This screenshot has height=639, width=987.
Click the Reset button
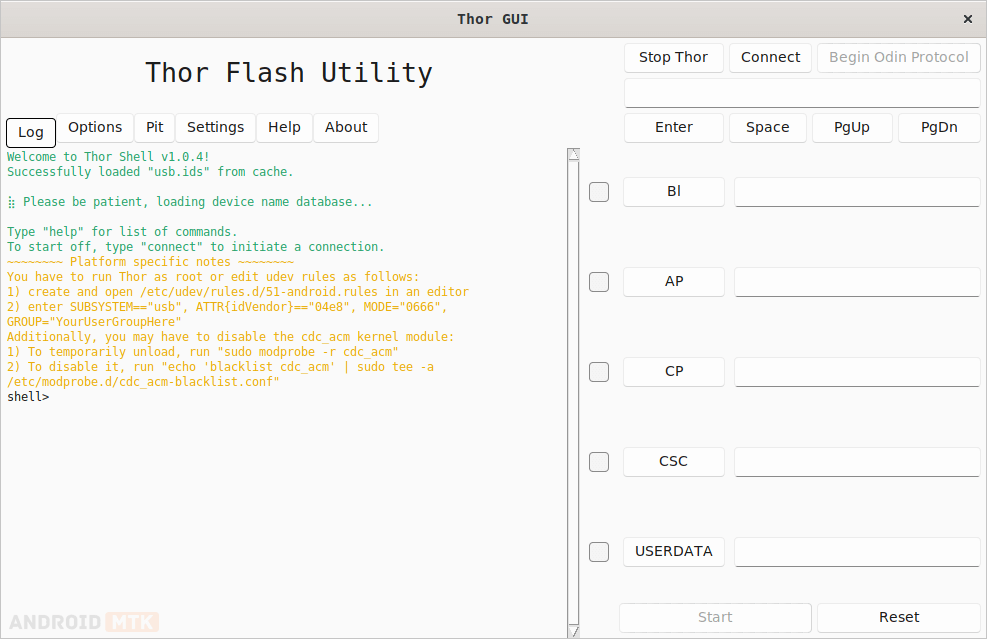click(x=899, y=617)
